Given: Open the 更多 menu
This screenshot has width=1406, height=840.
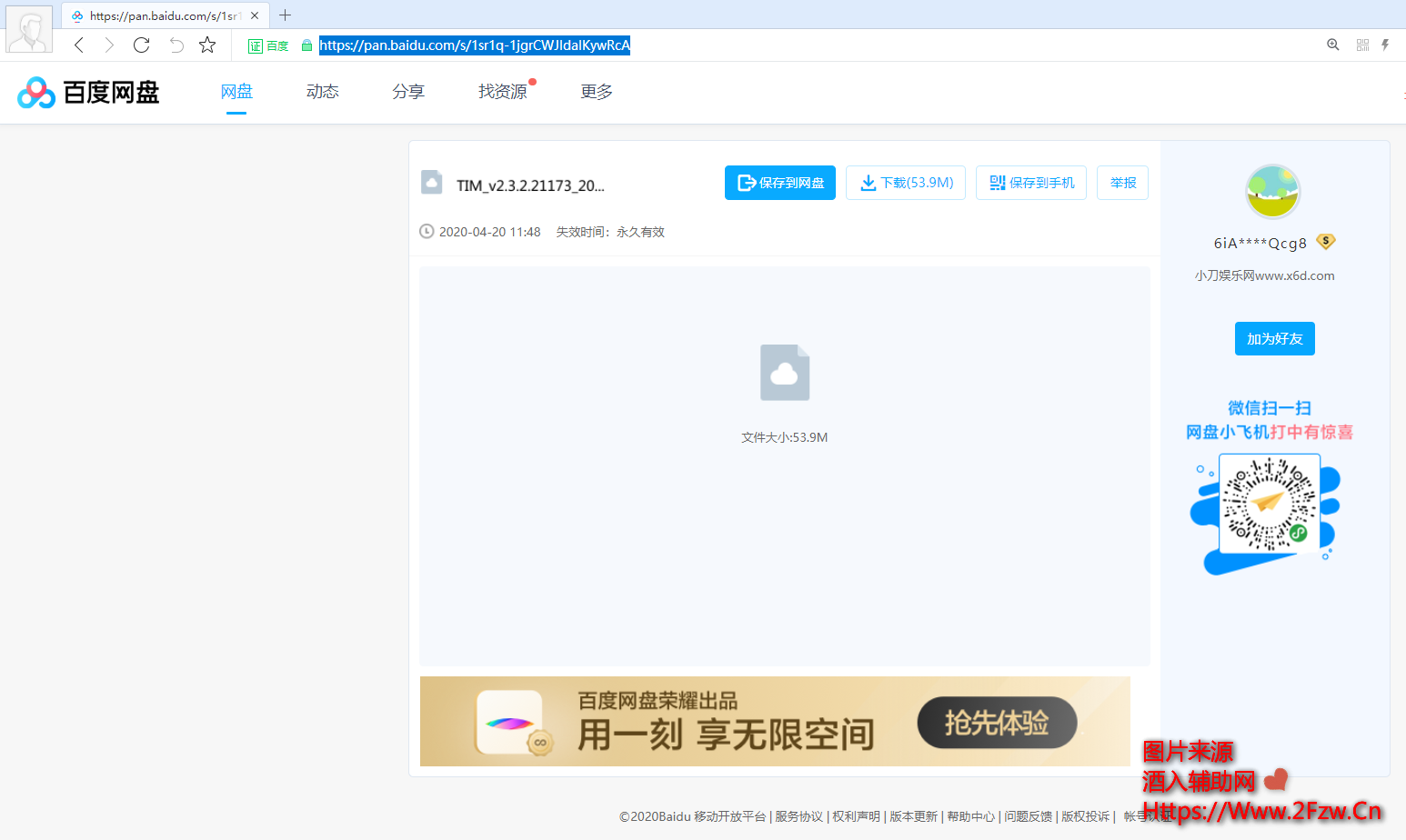Looking at the screenshot, I should coord(597,92).
